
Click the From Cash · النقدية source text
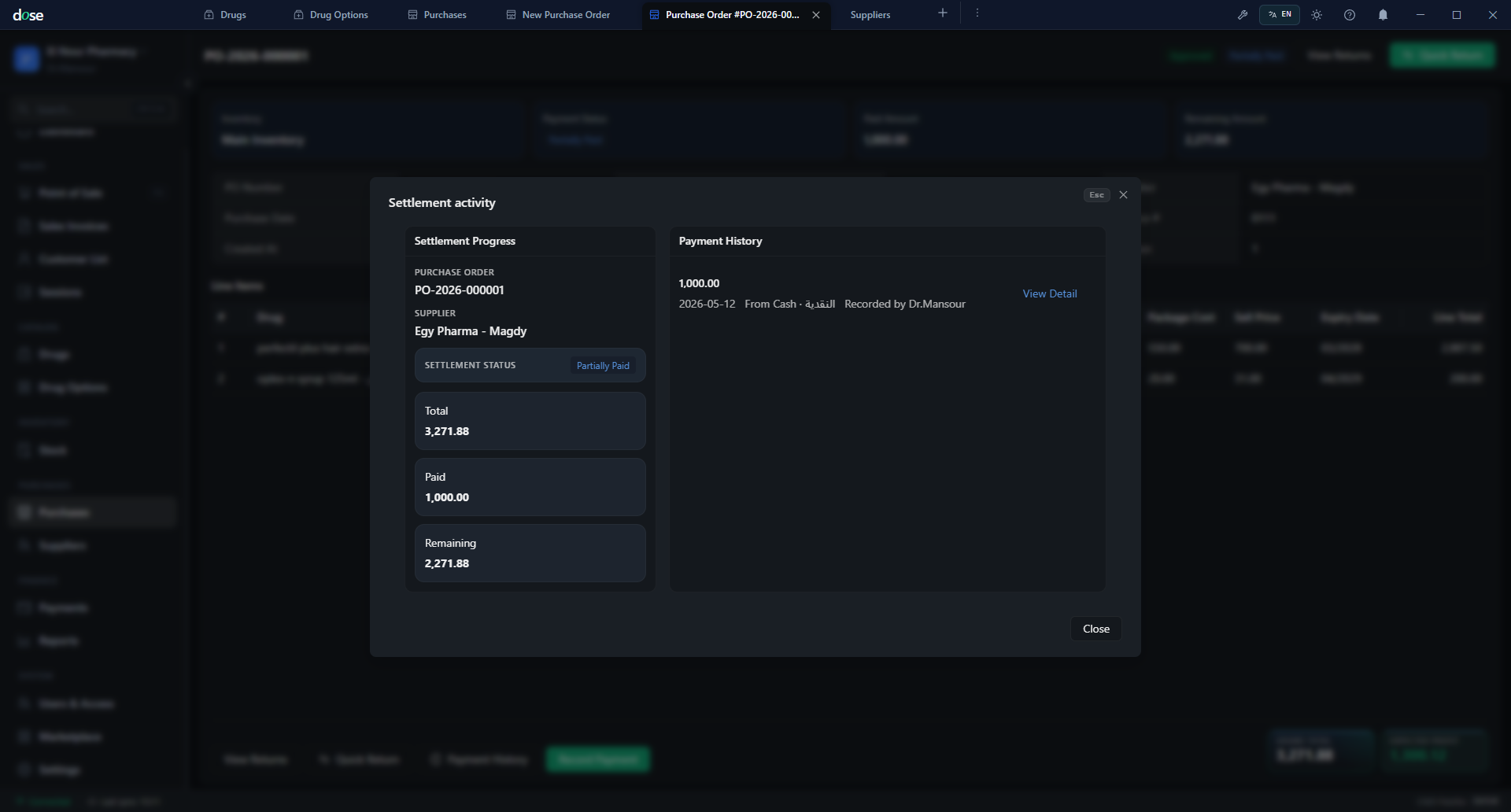[789, 304]
